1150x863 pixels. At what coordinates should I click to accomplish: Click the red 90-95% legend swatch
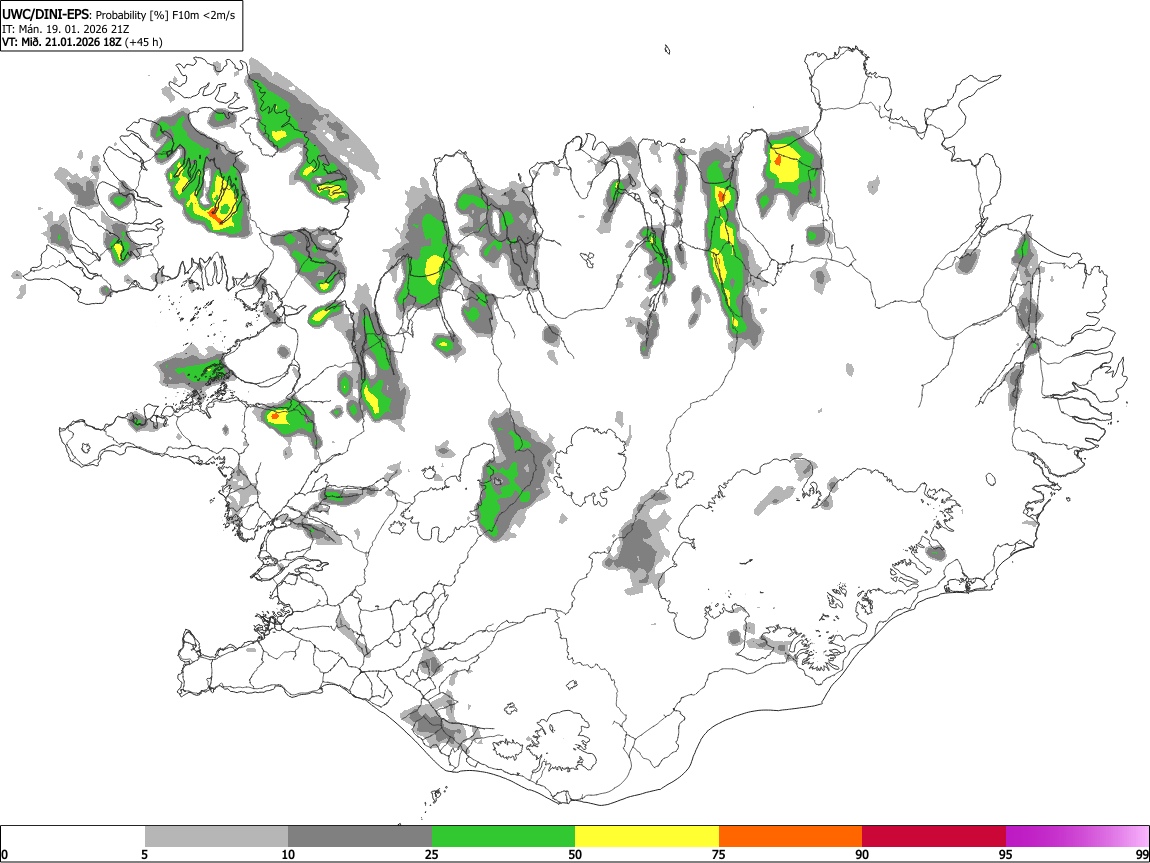pos(934,837)
